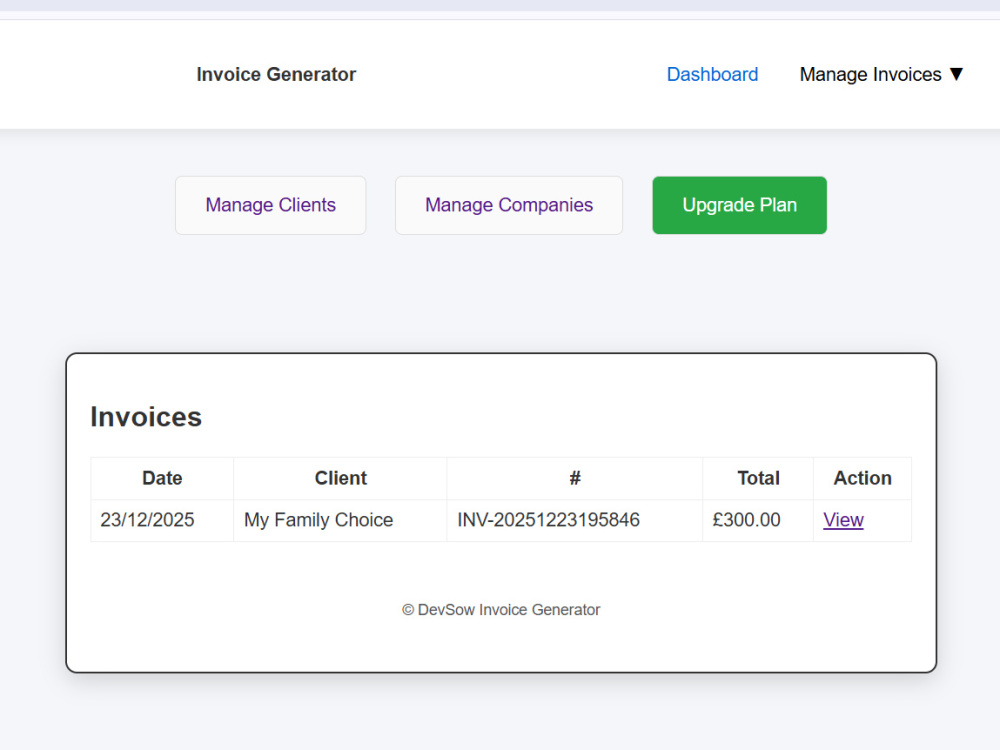The height and width of the screenshot is (750, 1000).
Task: Open Manage Companies
Action: tap(509, 205)
